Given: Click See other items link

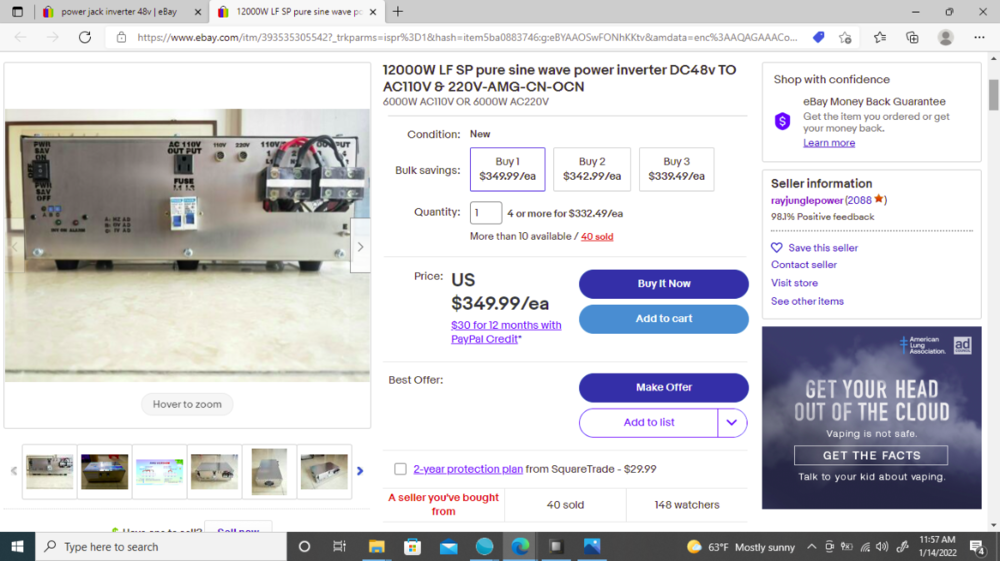Looking at the screenshot, I should pyautogui.click(x=807, y=302).
